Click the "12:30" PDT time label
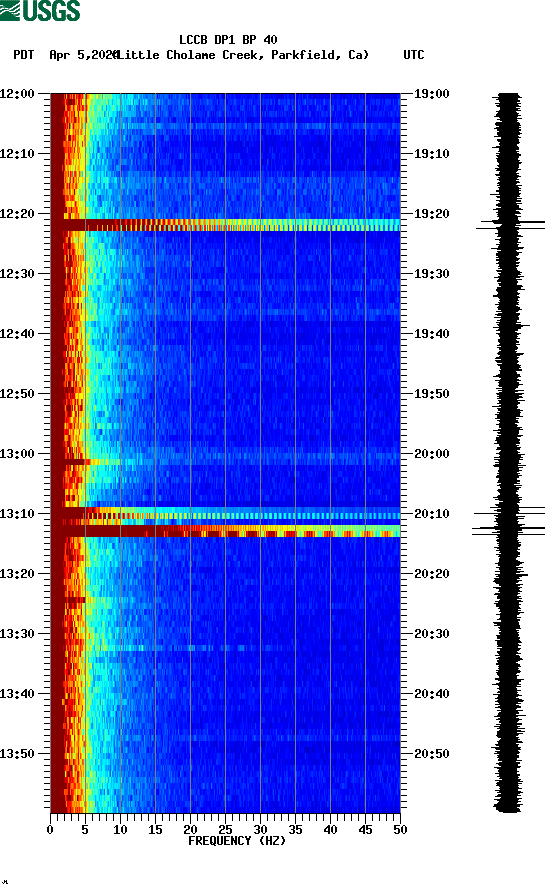 18,273
